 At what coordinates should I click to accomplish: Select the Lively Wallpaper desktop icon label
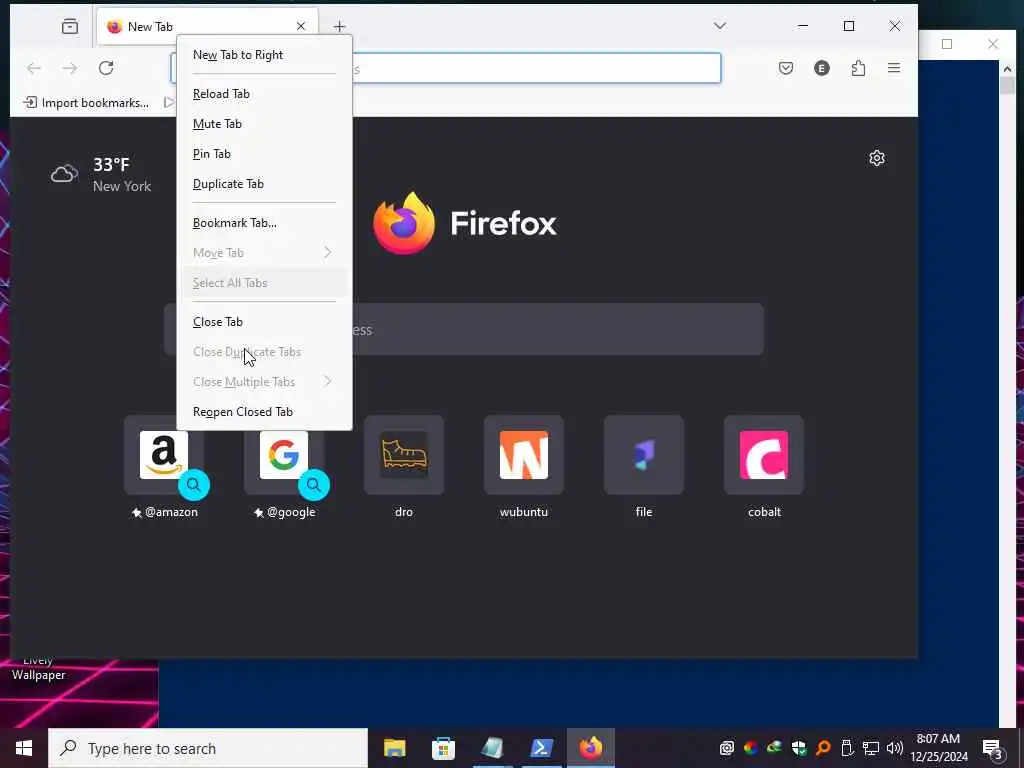(39, 668)
